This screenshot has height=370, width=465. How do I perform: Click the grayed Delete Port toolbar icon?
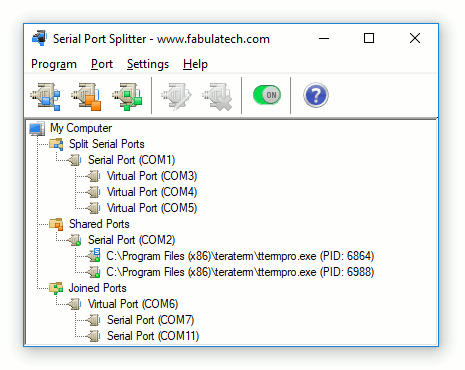tap(217, 97)
